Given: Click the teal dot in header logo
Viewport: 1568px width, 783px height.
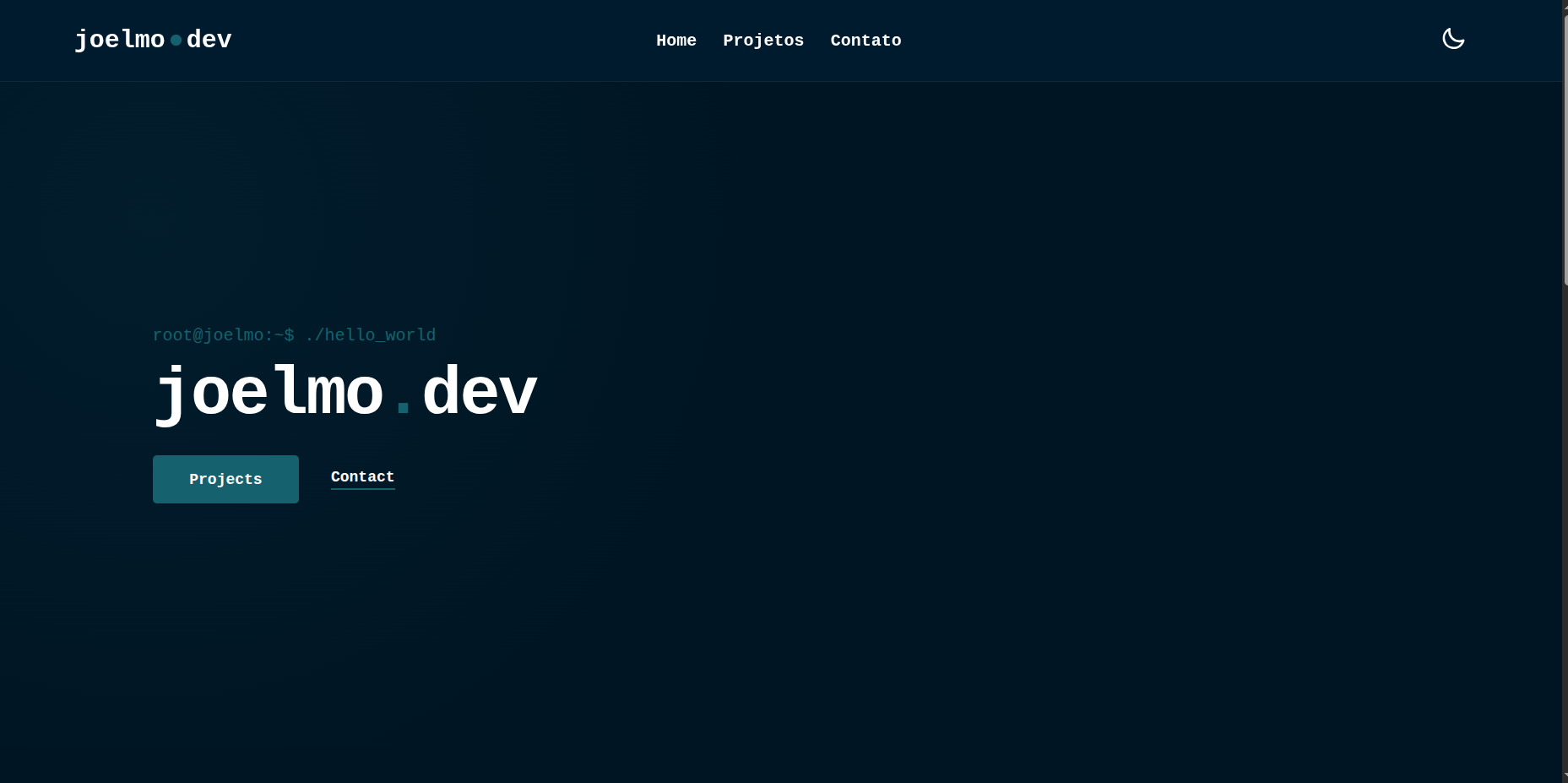Looking at the screenshot, I should point(176,40).
